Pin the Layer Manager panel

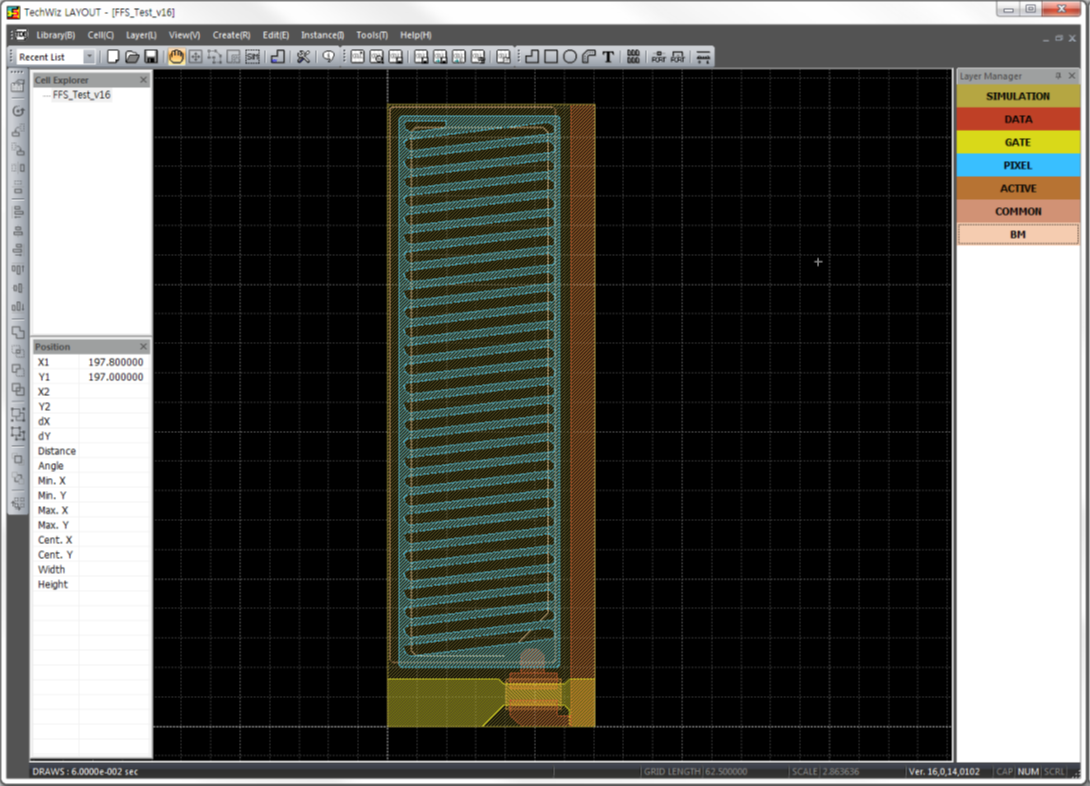pyautogui.click(x=1059, y=76)
